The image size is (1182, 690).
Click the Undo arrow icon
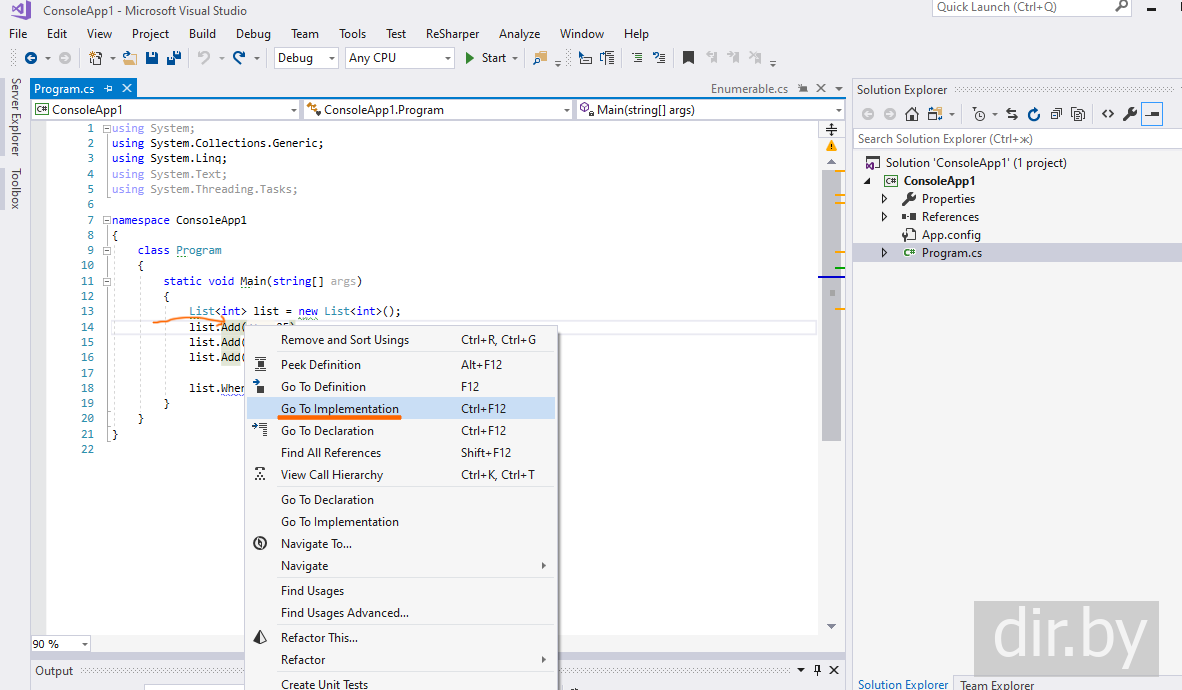pos(204,58)
